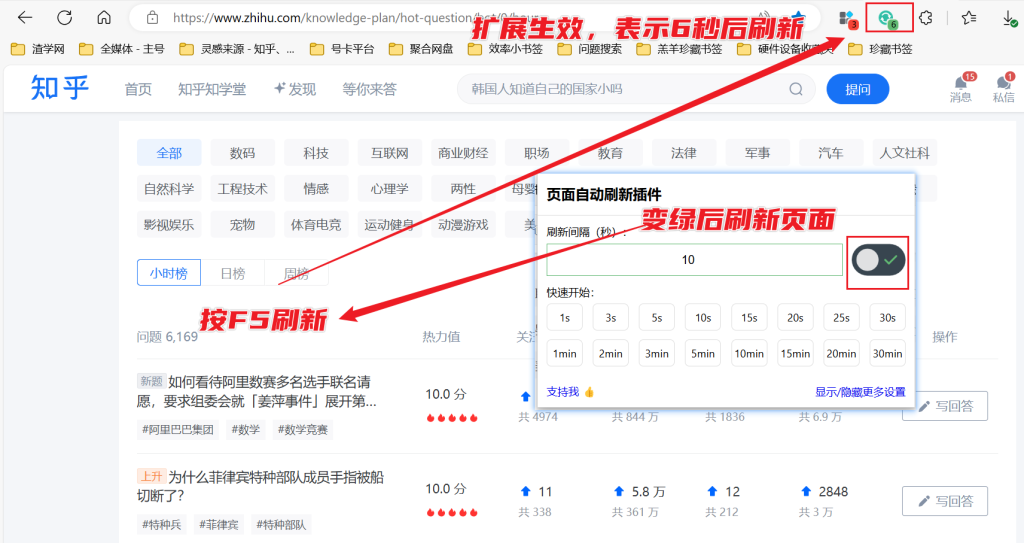Click 写回答 for the 菲律宾 question
1024x543 pixels.
pos(945,501)
